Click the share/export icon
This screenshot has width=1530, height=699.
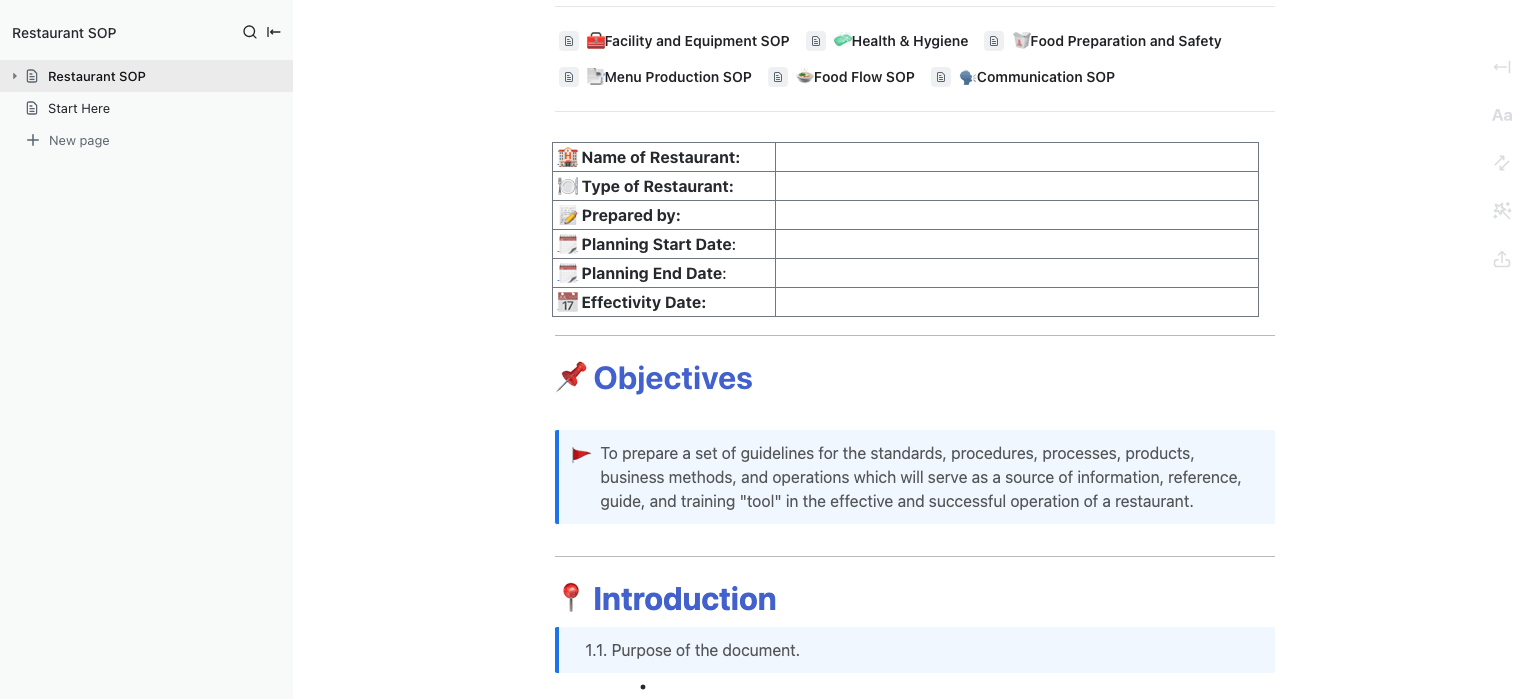[x=1501, y=259]
